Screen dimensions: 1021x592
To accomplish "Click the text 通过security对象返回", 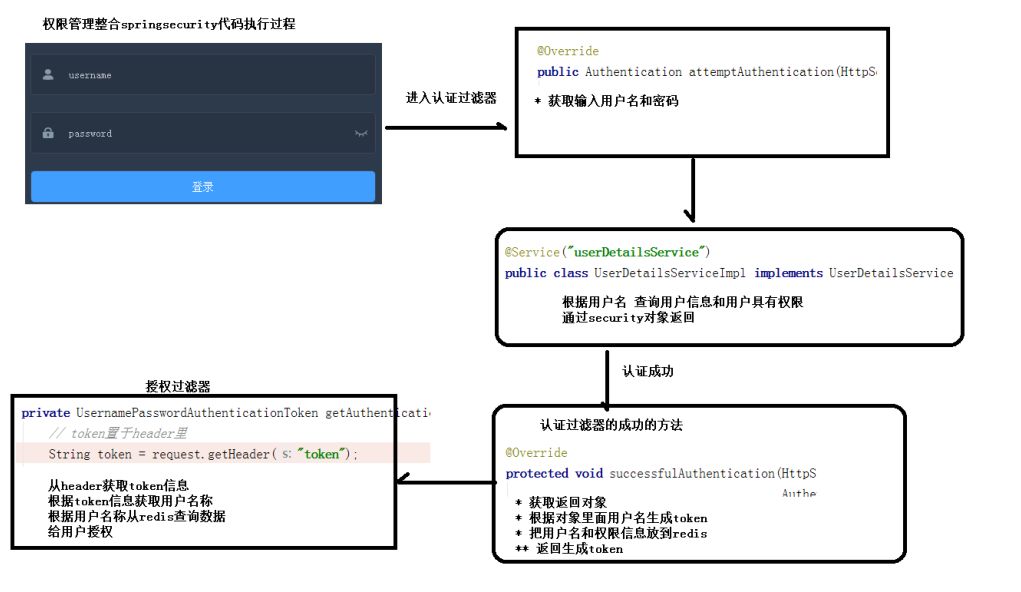I will coord(628,318).
